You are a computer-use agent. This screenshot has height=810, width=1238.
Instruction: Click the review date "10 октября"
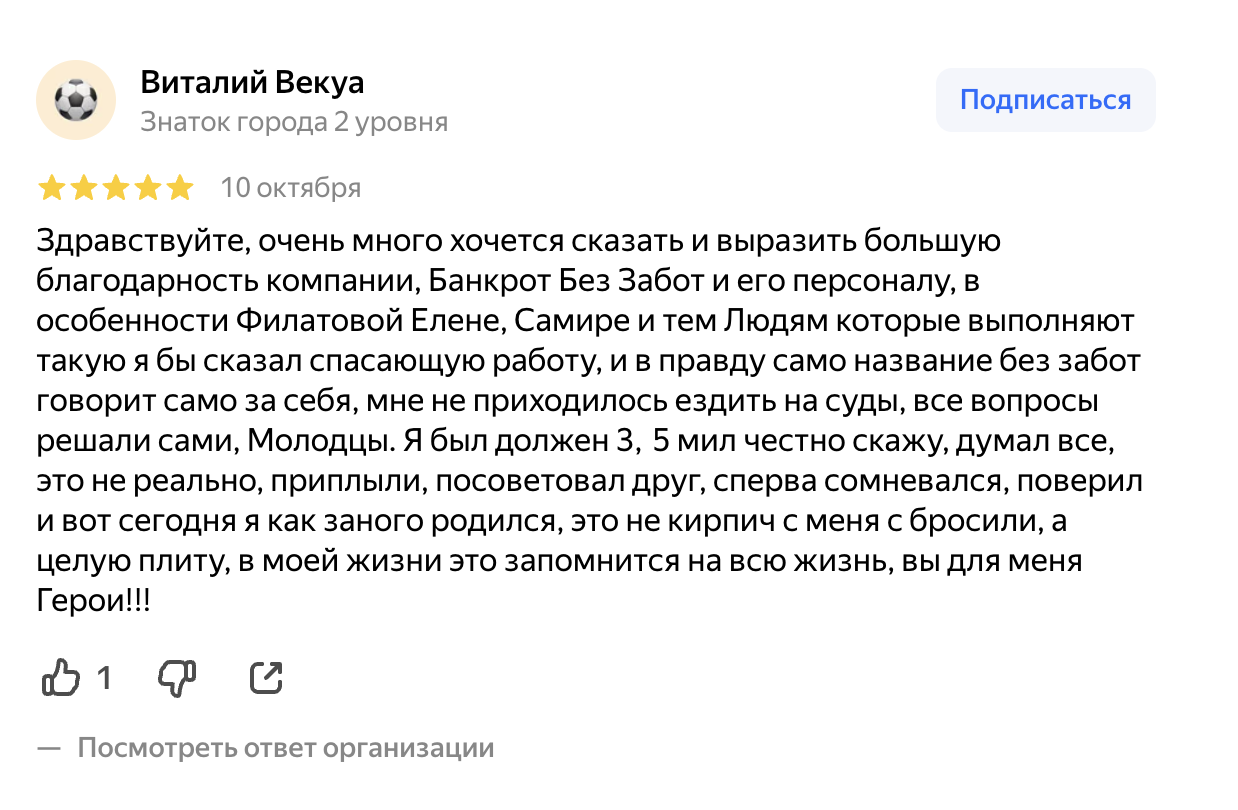(290, 188)
